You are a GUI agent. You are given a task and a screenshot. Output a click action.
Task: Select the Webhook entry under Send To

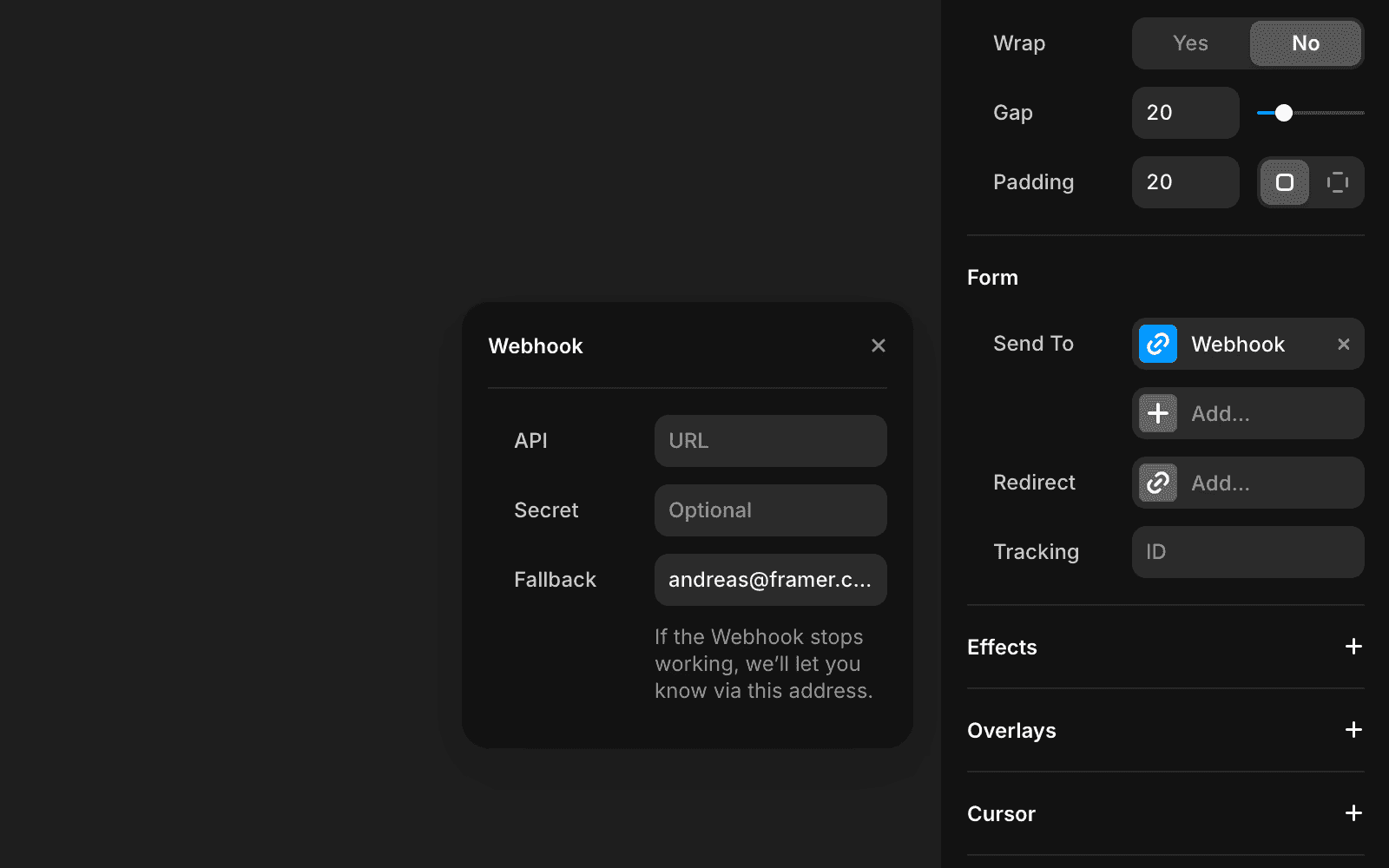point(1238,344)
